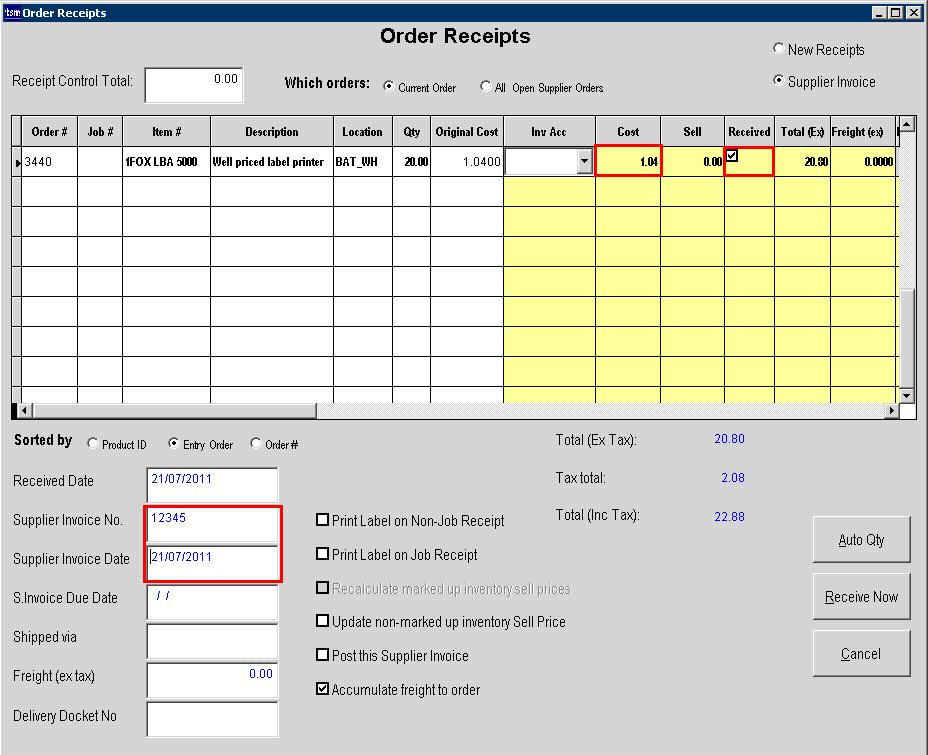The image size is (928, 755).
Task: Uncheck Accumulate freight to order
Action: pyautogui.click(x=323, y=689)
